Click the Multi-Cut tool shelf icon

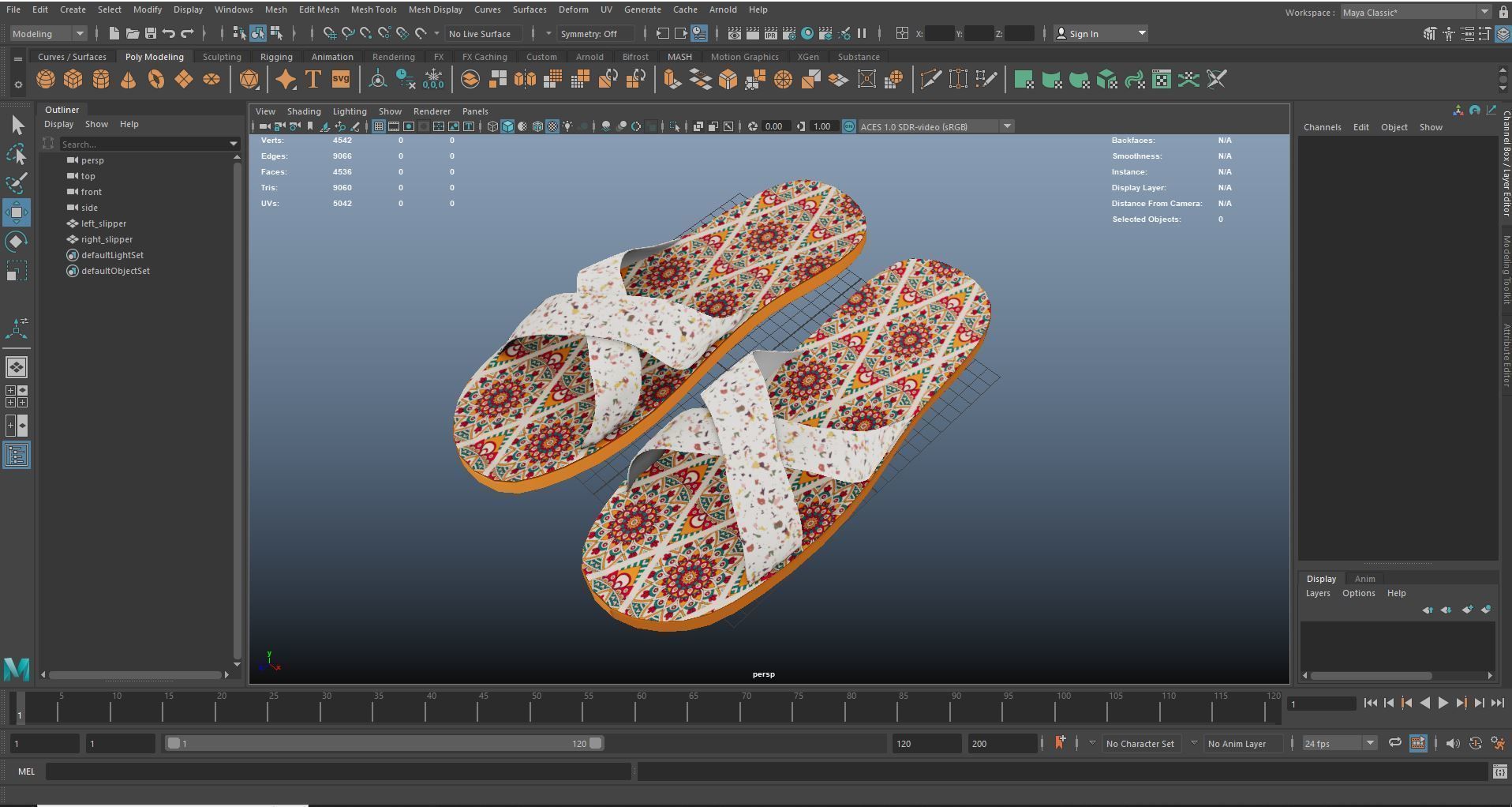[x=930, y=79]
